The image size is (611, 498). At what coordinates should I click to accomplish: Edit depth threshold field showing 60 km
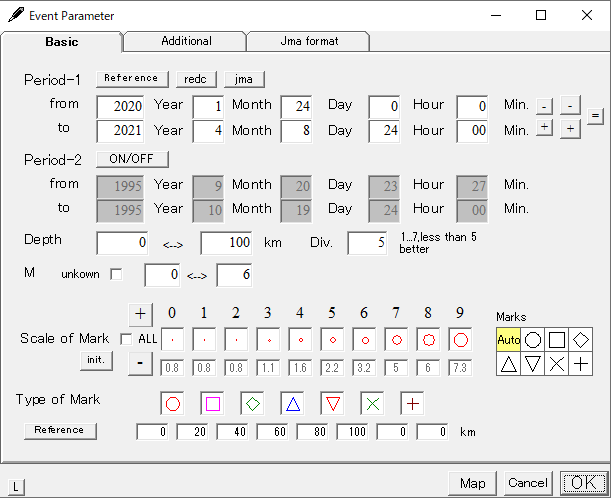click(272, 432)
